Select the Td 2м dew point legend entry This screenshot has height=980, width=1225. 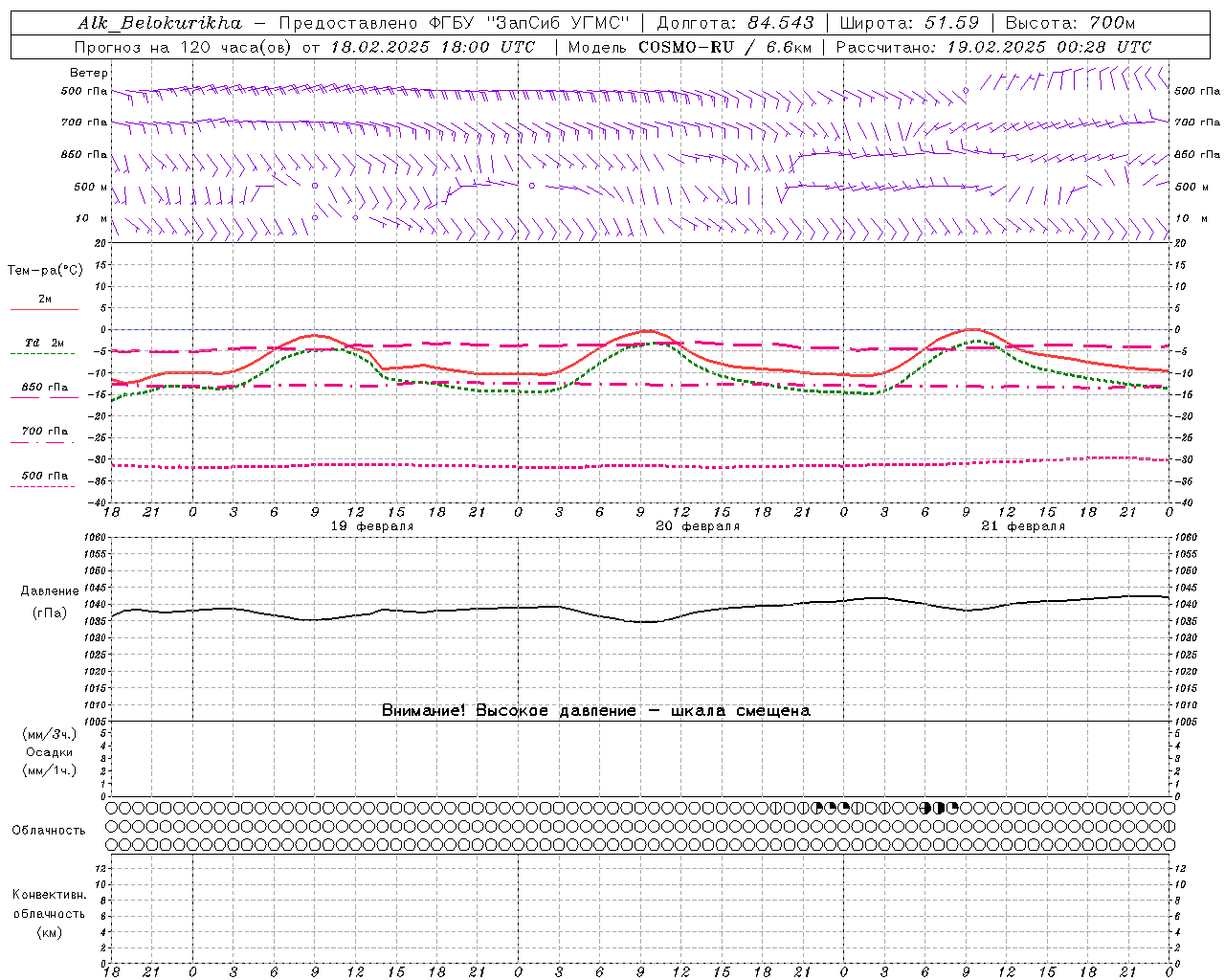point(45,343)
